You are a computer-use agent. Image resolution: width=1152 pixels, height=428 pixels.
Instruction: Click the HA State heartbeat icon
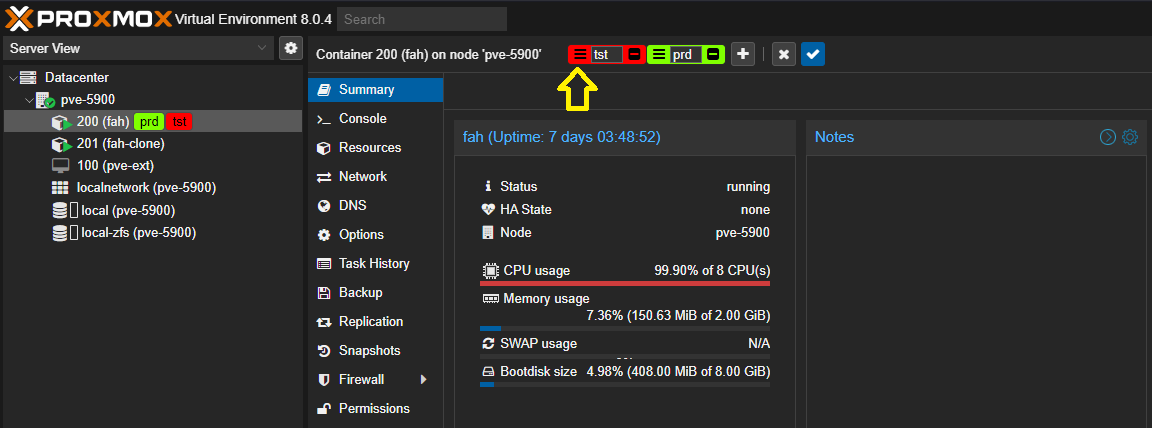pos(489,210)
